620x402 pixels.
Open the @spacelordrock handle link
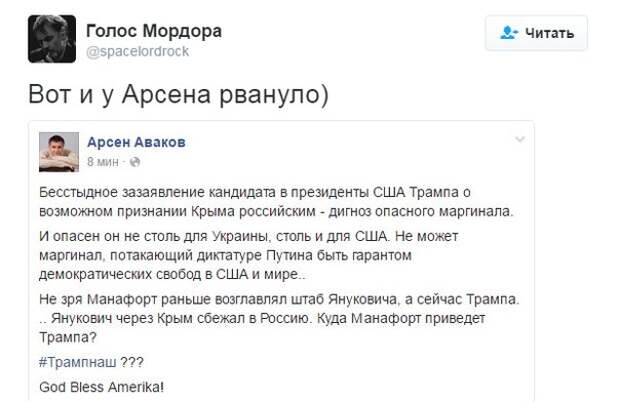(x=137, y=51)
